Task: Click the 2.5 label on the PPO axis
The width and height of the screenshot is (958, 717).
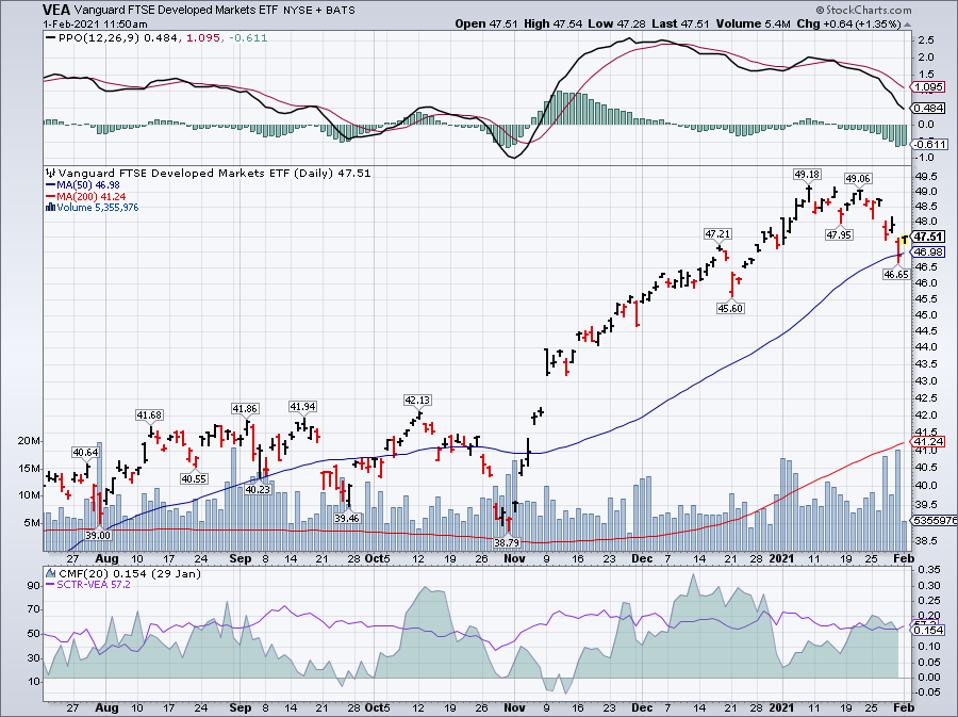Action: point(926,40)
